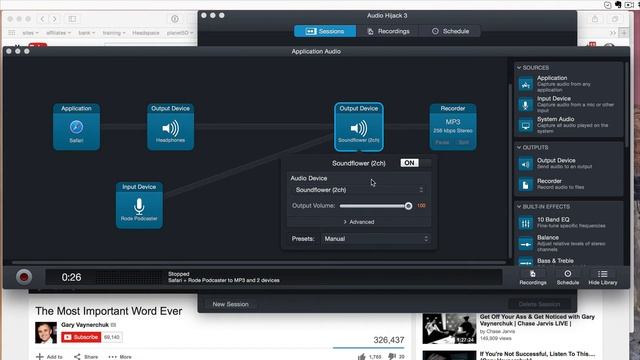The height and width of the screenshot is (360, 640).
Task: Click Add to below the video
Action: pos(50,357)
